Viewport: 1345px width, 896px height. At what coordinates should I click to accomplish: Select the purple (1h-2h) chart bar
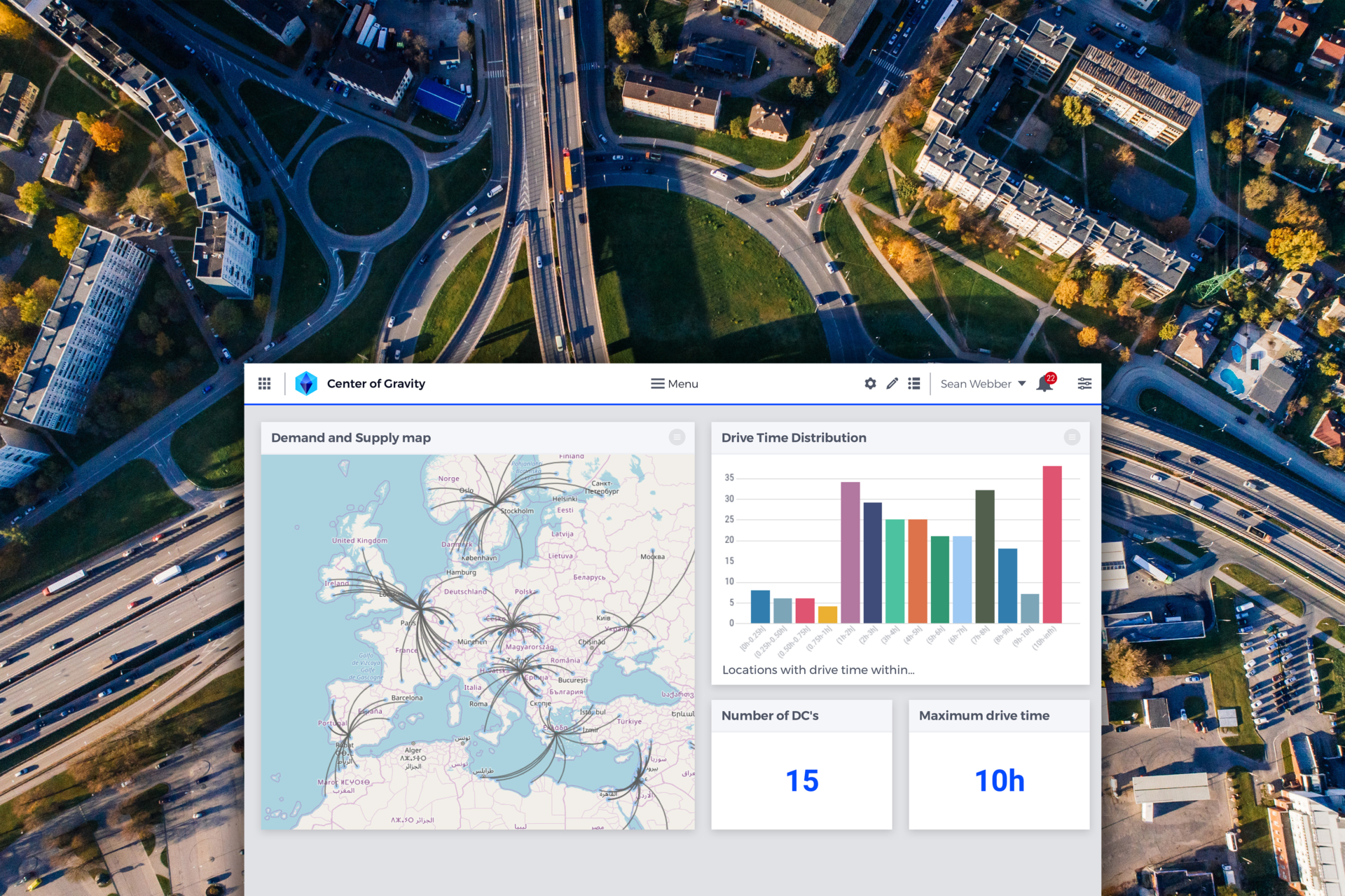pos(850,552)
